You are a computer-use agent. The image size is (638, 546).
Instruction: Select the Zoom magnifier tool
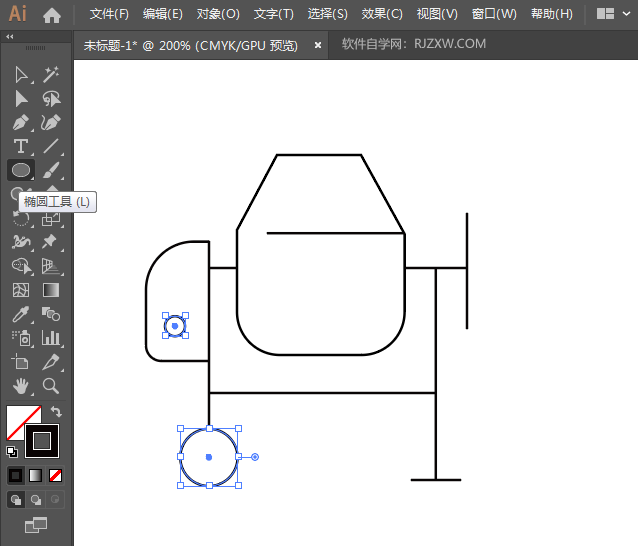(x=51, y=385)
